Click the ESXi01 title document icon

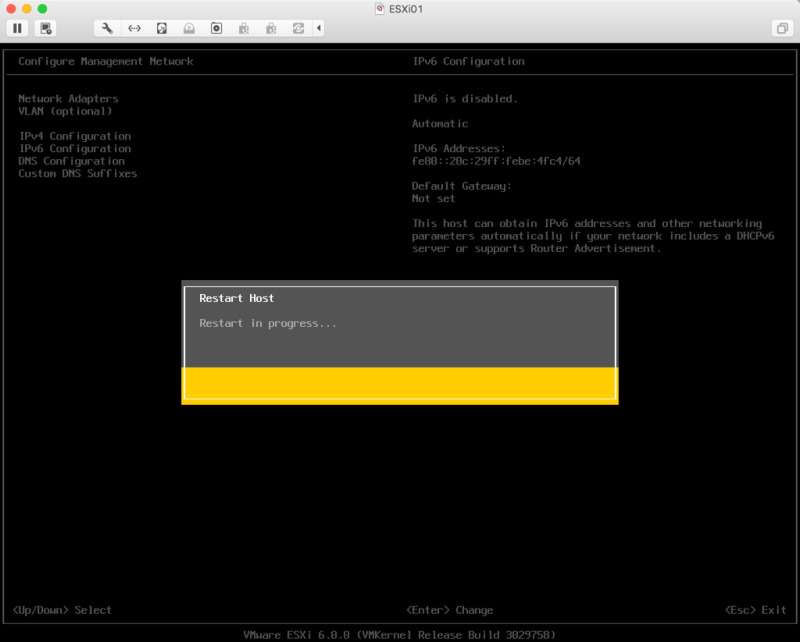(x=380, y=8)
